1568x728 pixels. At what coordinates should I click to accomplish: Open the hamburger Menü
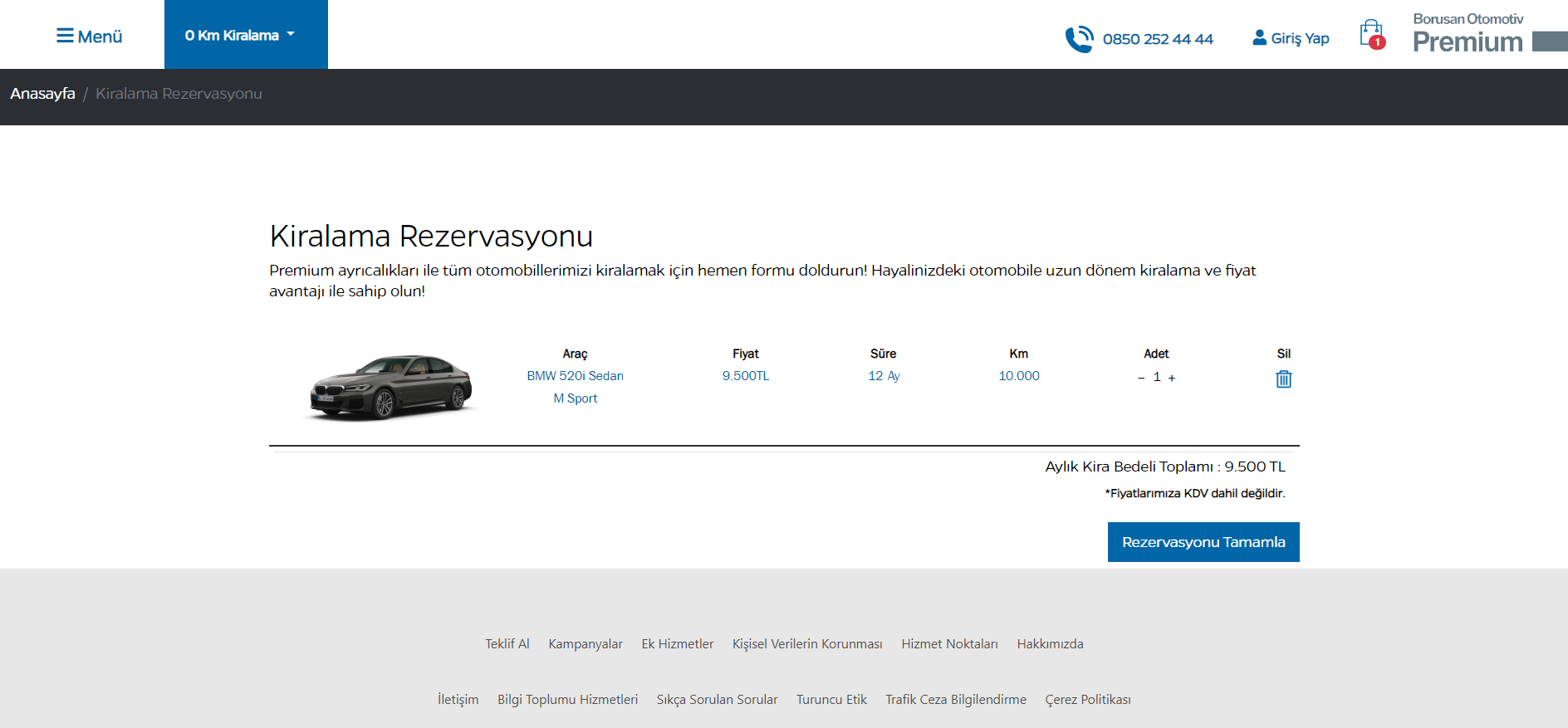(89, 36)
